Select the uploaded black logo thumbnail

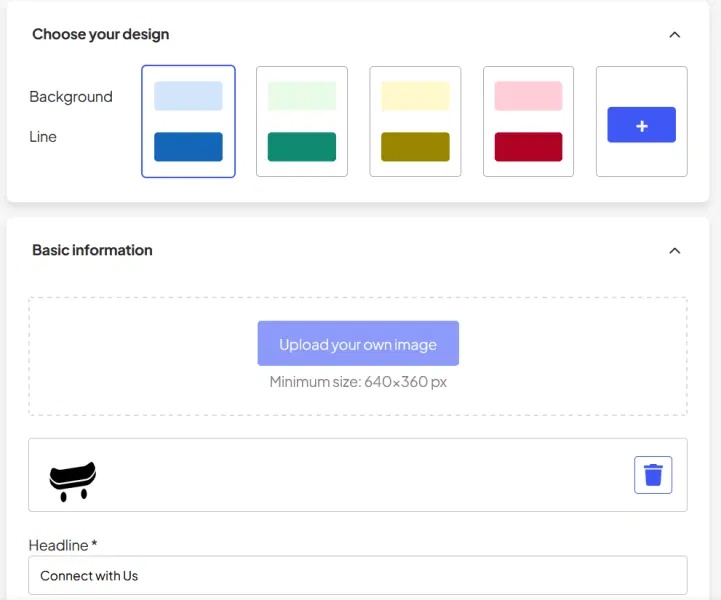coord(72,479)
